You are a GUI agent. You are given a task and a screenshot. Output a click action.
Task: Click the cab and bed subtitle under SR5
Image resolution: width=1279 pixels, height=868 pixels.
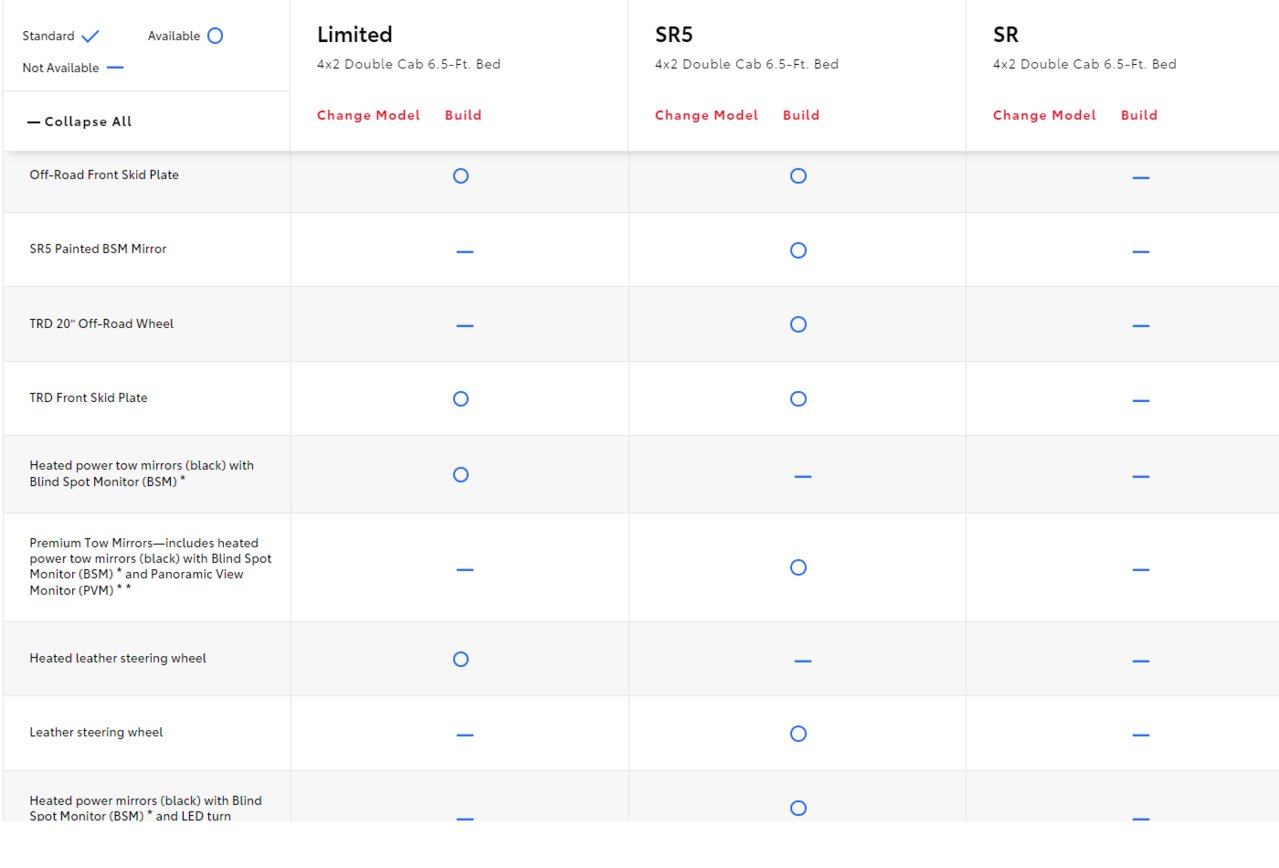click(747, 64)
